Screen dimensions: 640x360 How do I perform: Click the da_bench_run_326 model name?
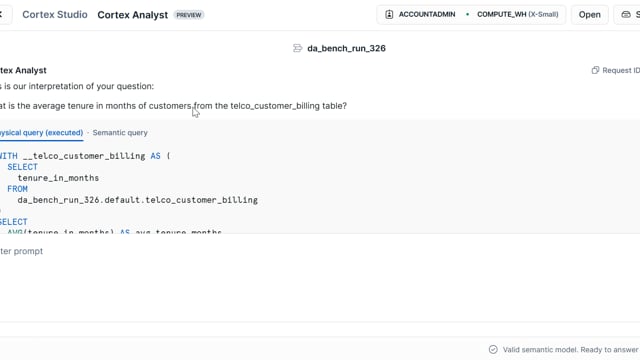coord(346,48)
